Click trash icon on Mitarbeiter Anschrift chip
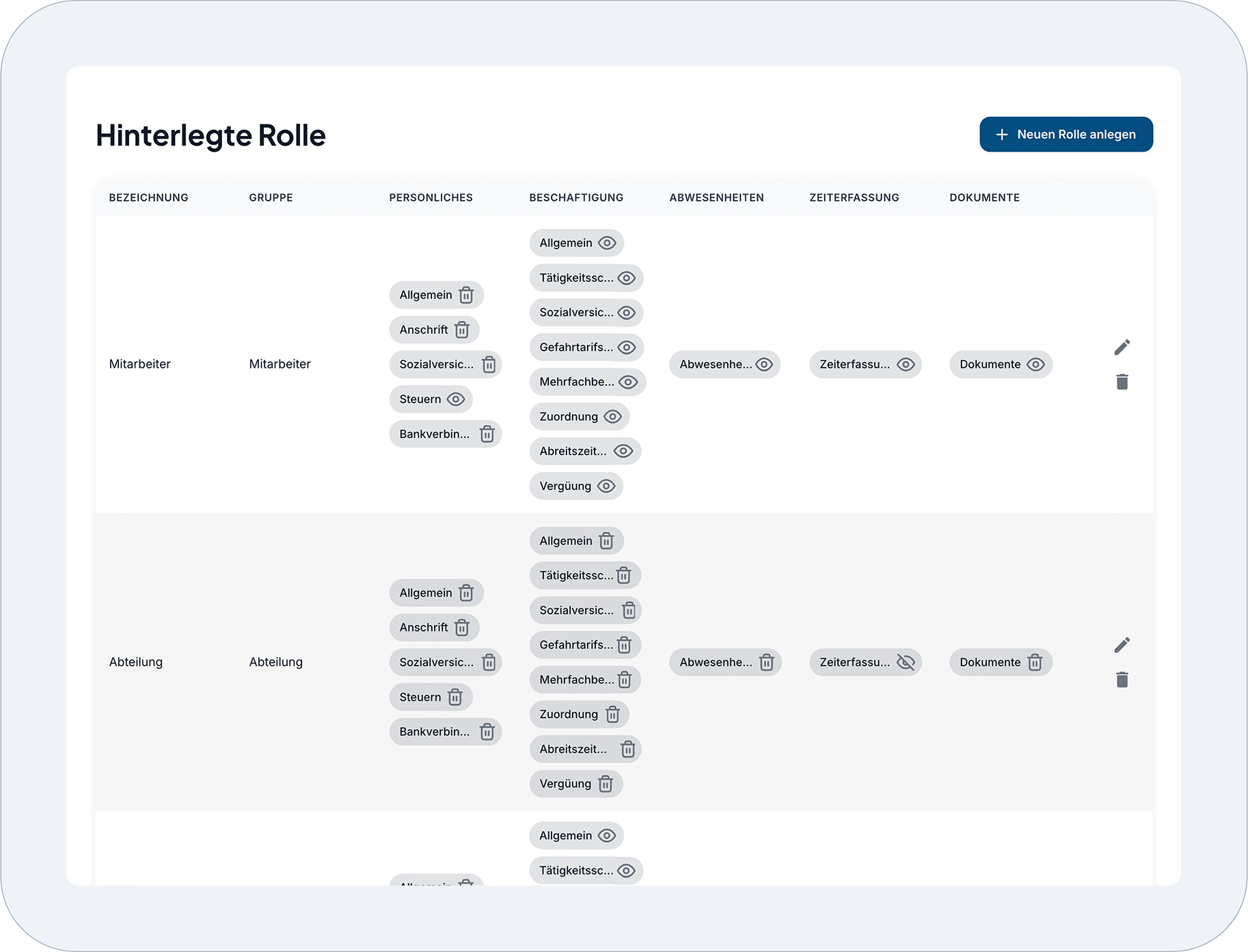 (x=462, y=330)
